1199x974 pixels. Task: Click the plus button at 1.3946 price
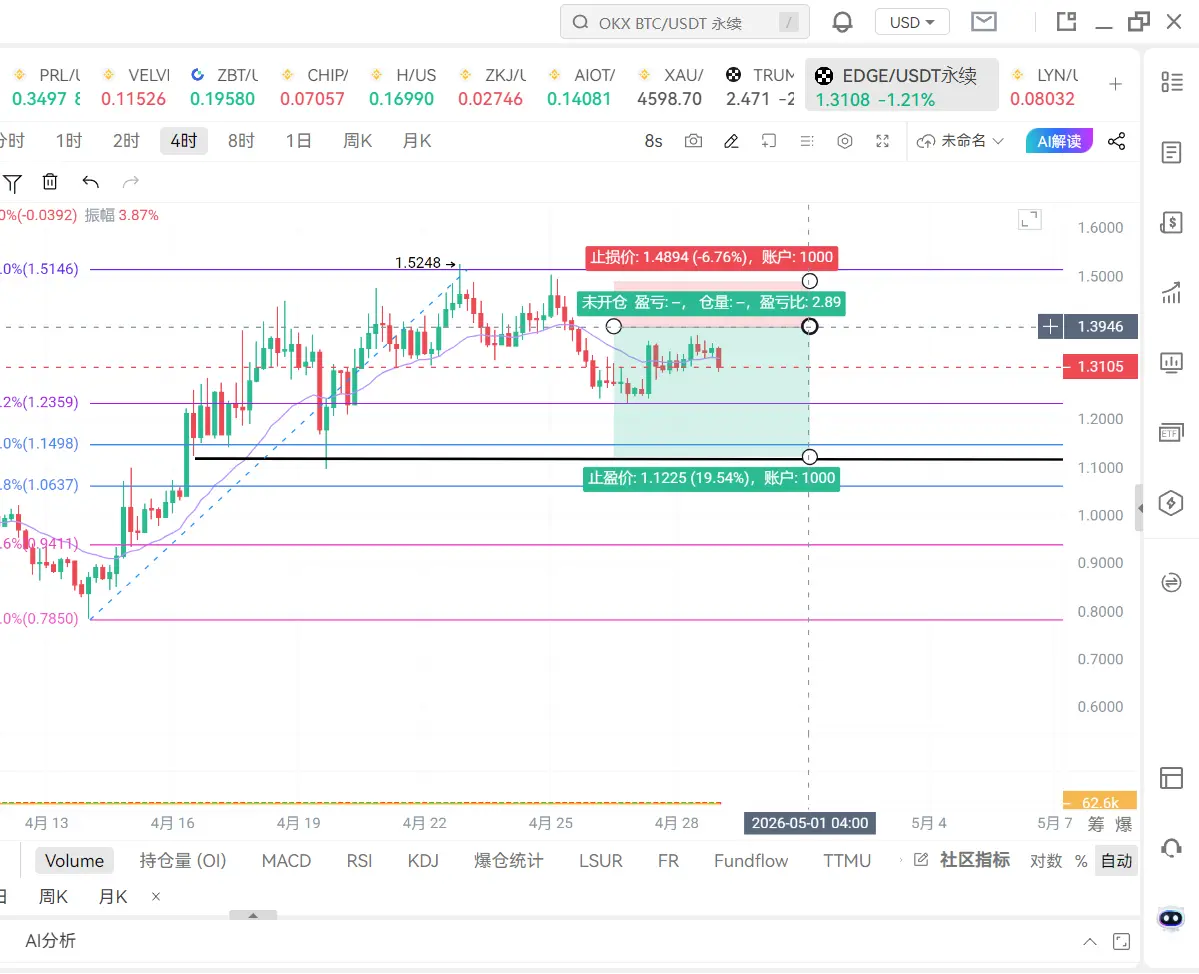click(x=1050, y=326)
